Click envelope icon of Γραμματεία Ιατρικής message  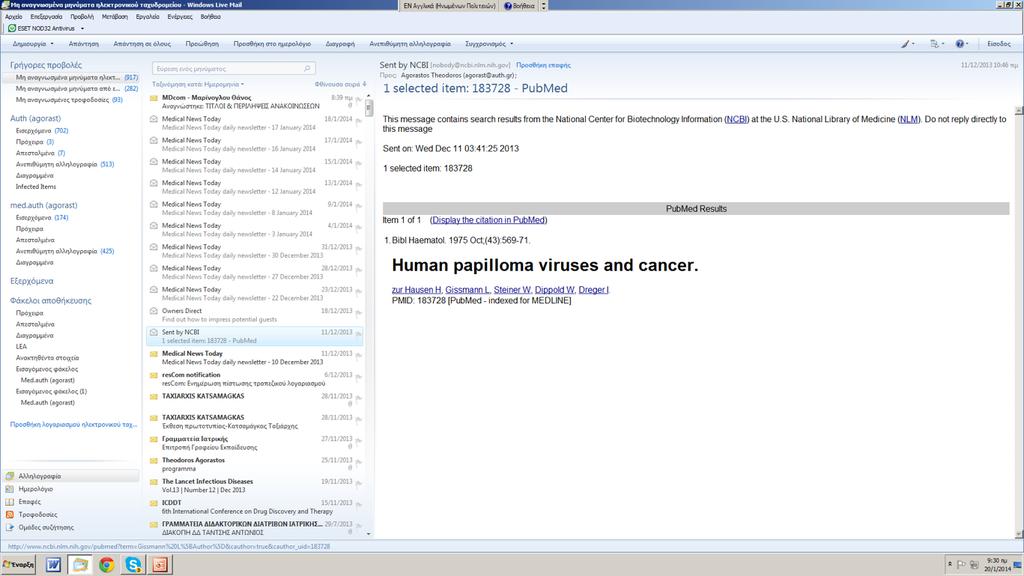click(154, 439)
